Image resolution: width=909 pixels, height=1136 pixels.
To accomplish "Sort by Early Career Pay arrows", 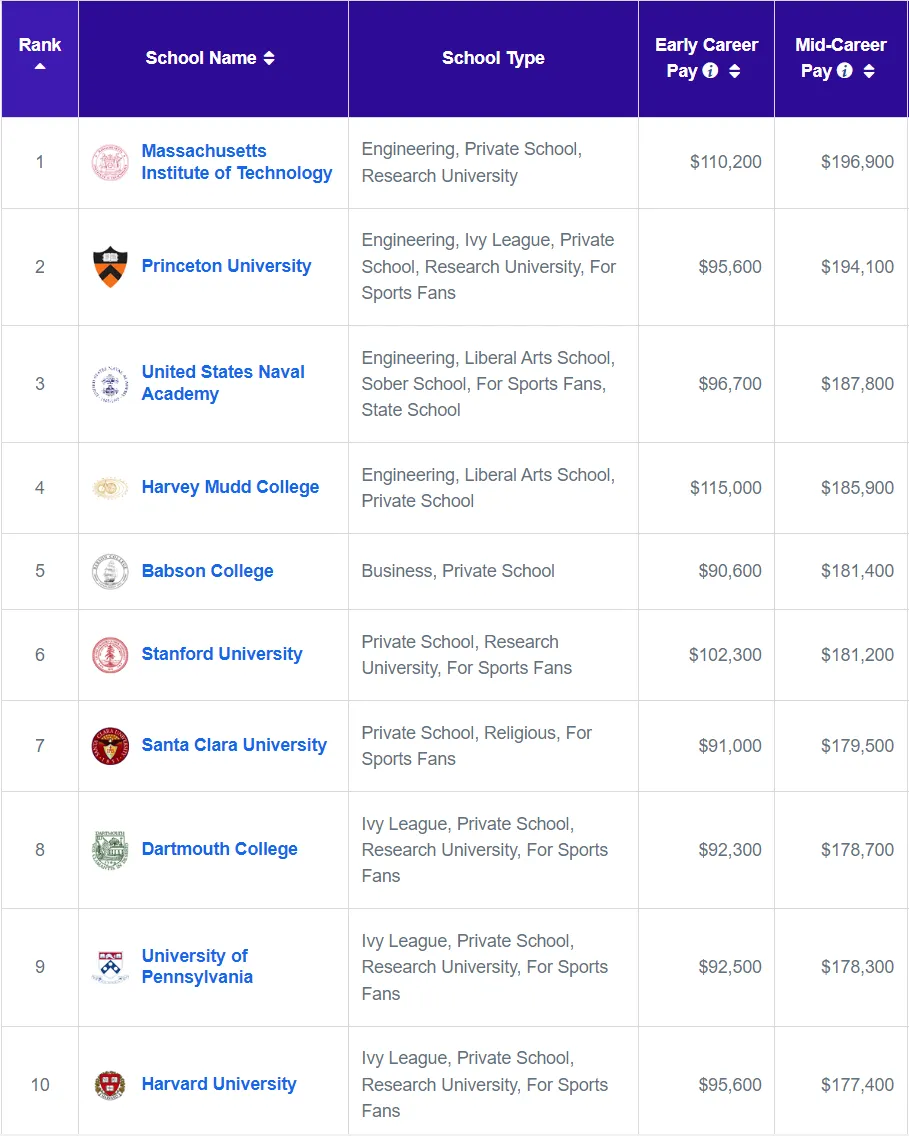I will pyautogui.click(x=734, y=71).
